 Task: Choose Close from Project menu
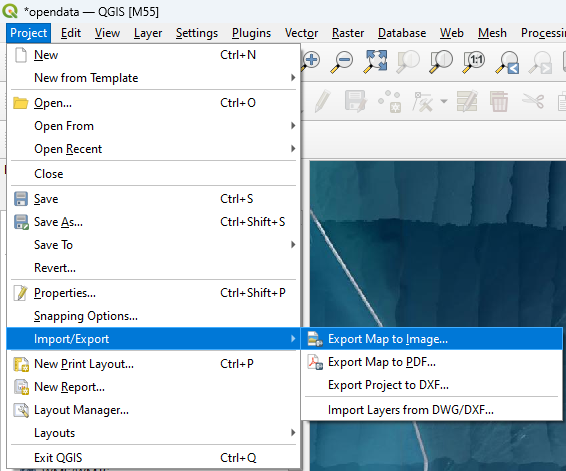coord(153,174)
